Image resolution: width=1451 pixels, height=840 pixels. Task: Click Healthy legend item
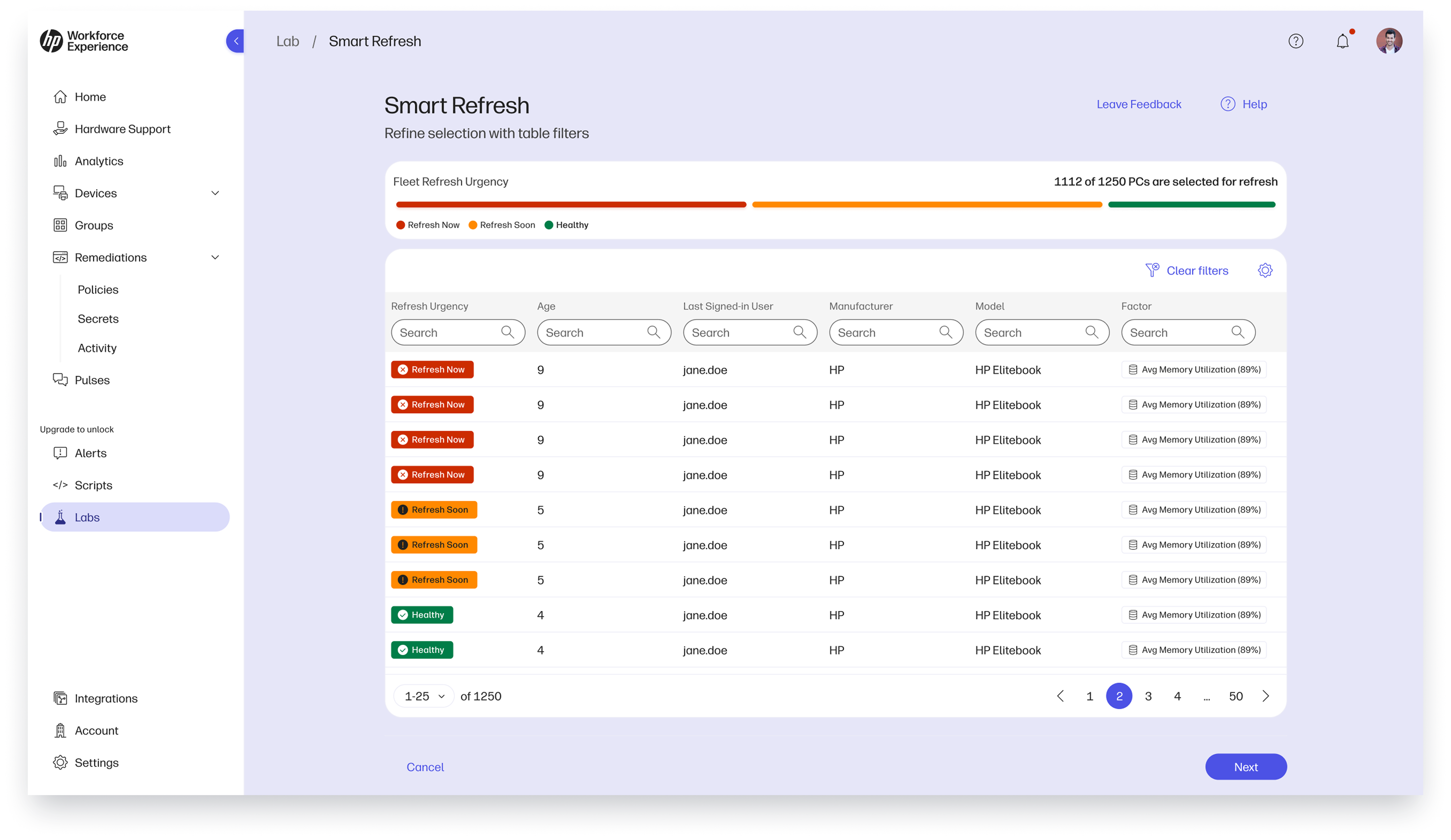coord(566,225)
